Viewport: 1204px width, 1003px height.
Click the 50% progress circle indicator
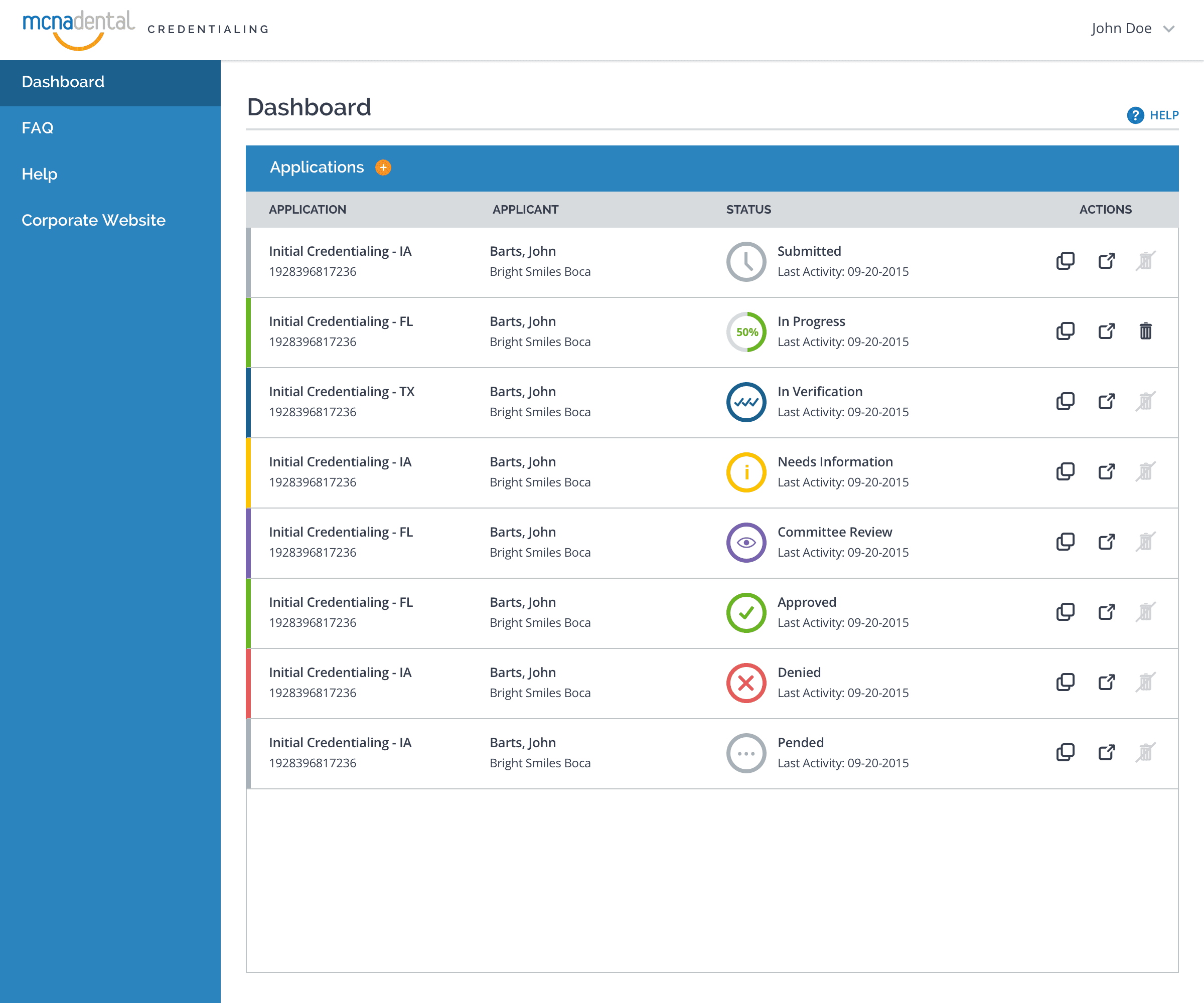746,332
